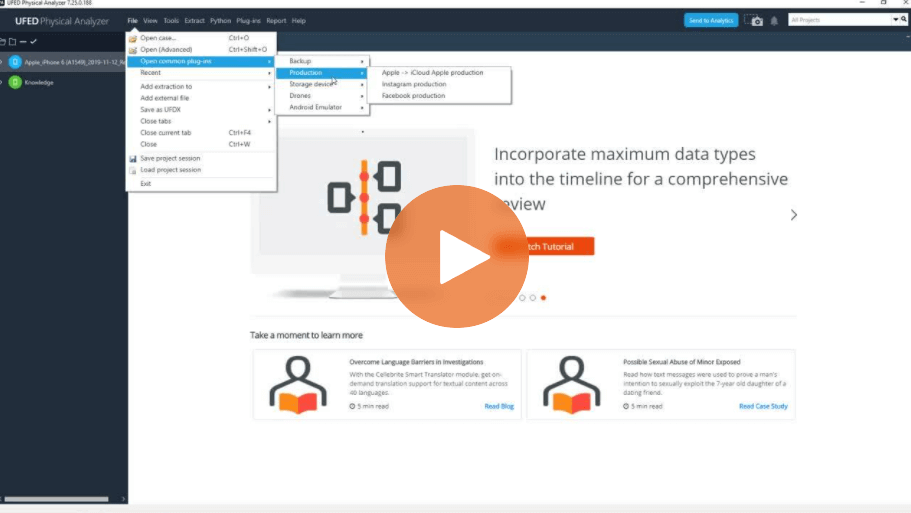Image resolution: width=911 pixels, height=513 pixels.
Task: Open the notifications bell
Action: (774, 20)
